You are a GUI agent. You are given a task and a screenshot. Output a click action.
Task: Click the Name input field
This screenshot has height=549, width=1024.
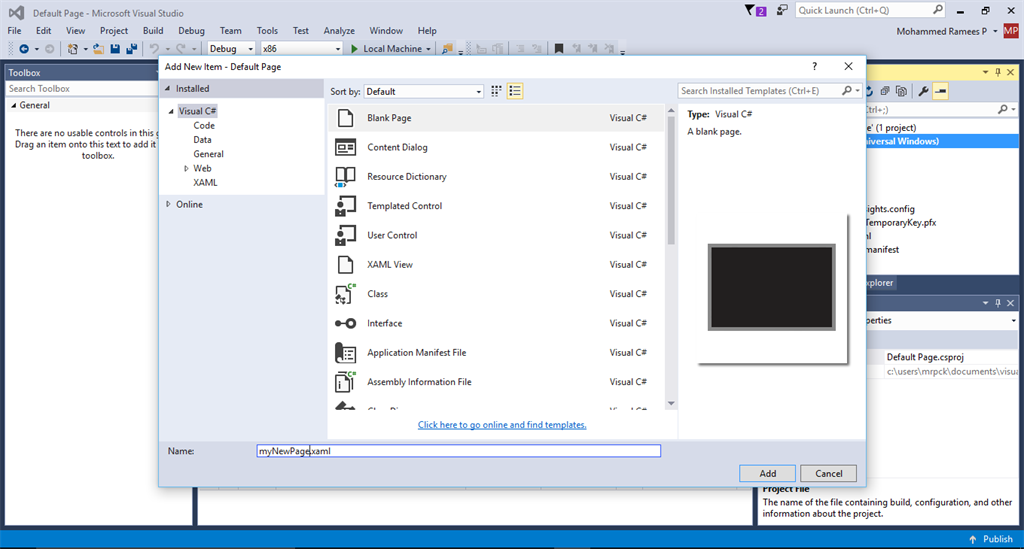tap(458, 451)
